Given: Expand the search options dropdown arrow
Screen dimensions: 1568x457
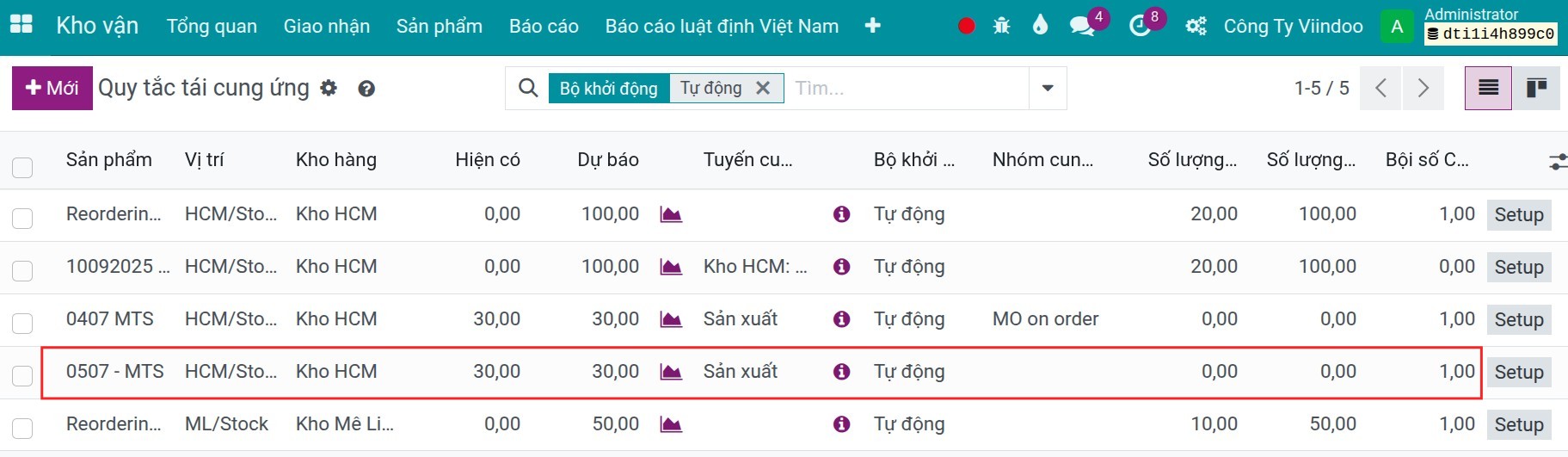Looking at the screenshot, I should [1048, 88].
